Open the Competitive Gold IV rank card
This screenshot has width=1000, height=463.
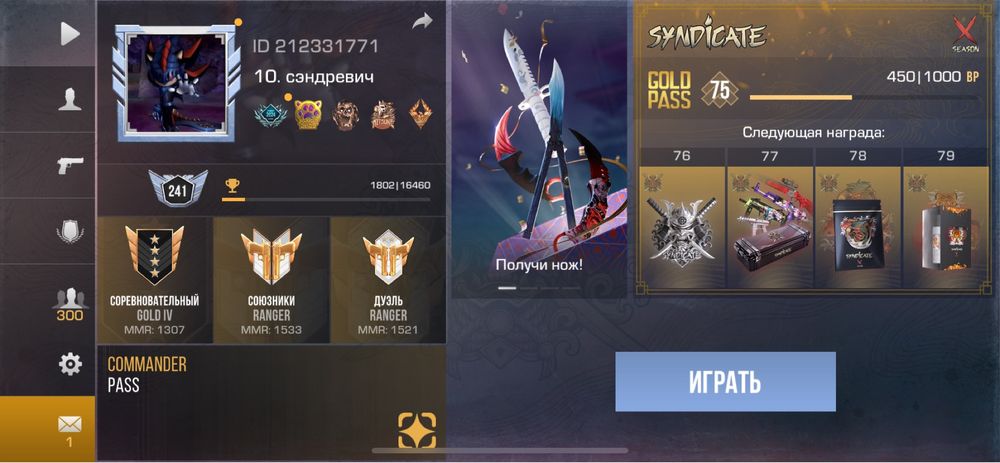coord(154,280)
